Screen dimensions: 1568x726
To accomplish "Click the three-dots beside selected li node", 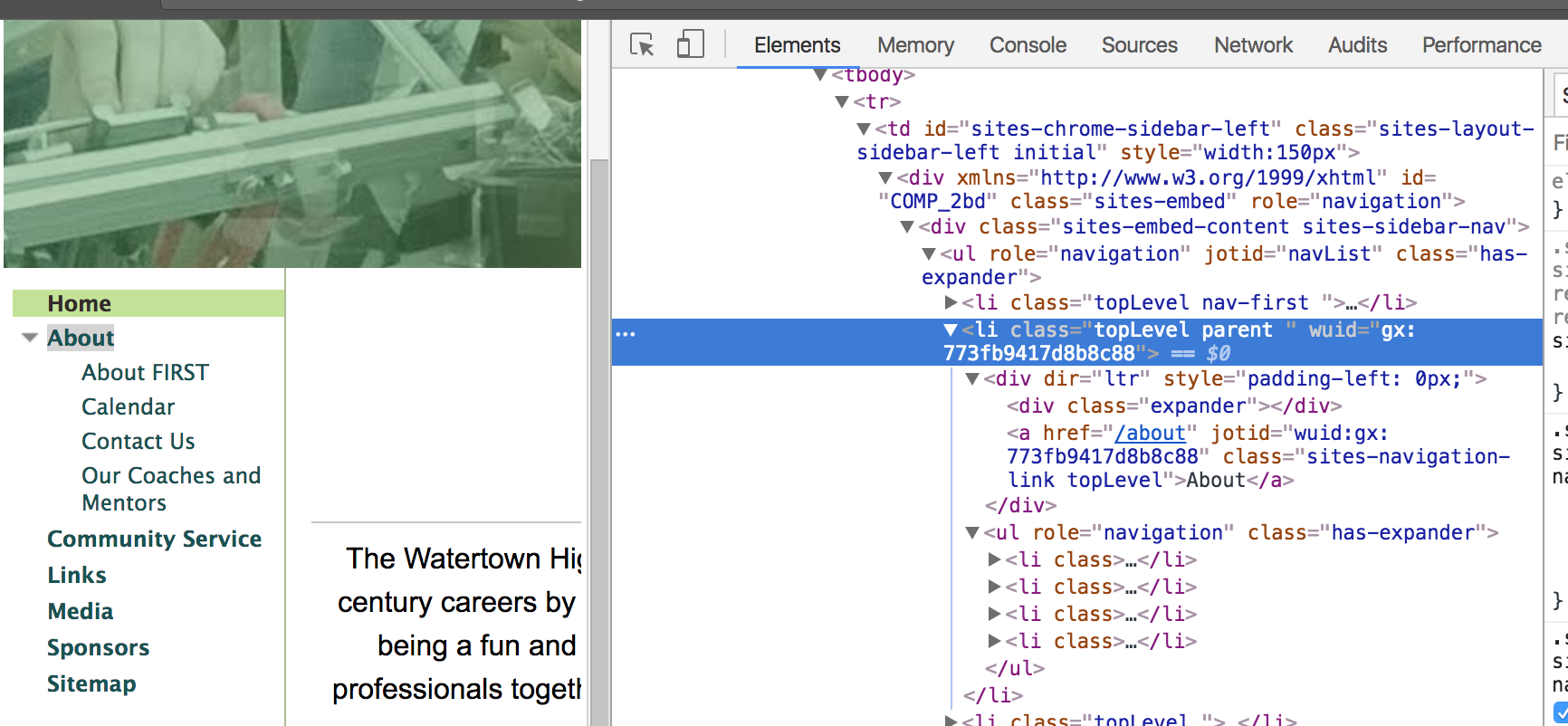I will point(626,334).
